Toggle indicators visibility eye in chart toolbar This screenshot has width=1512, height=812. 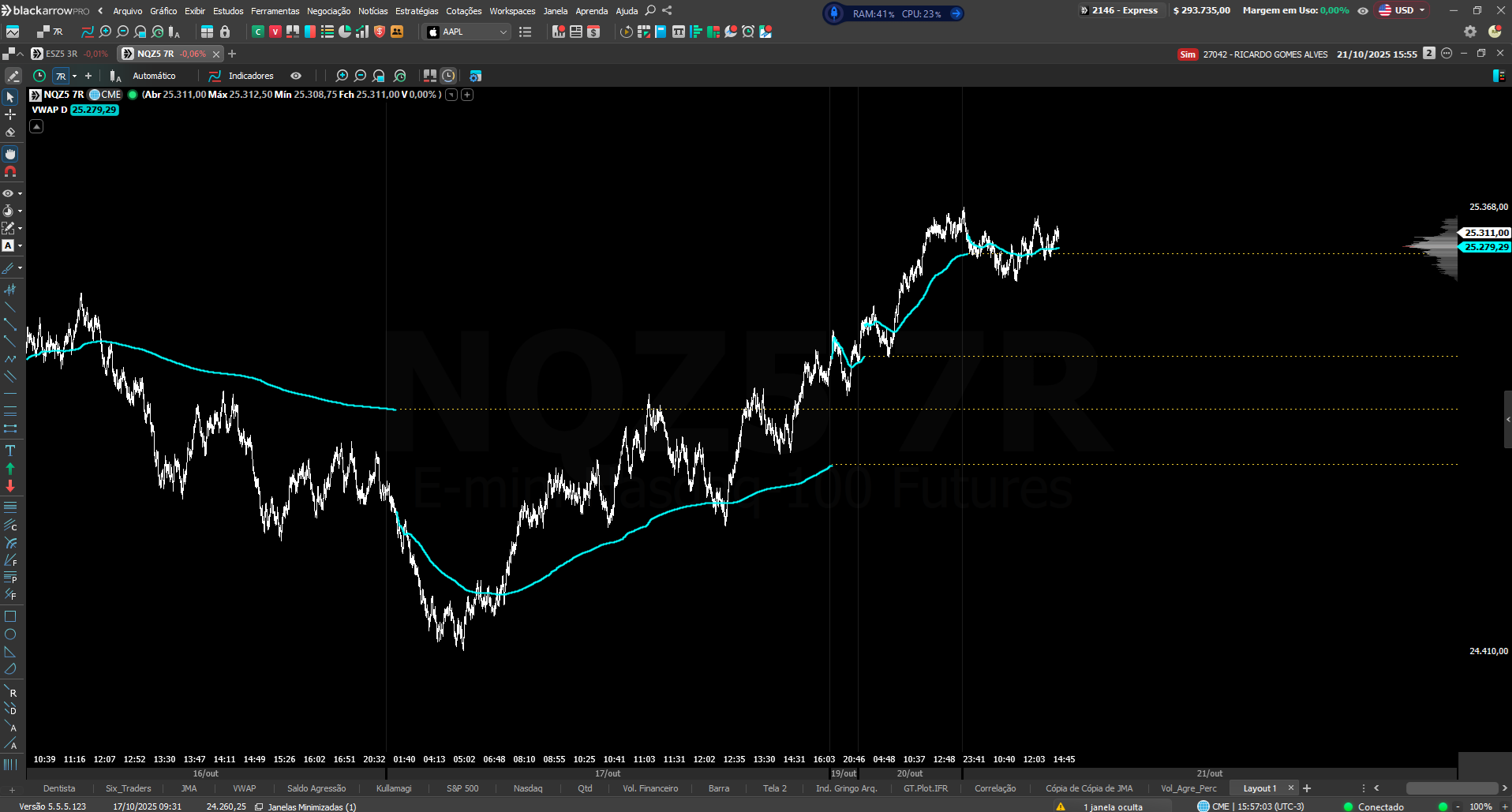(296, 76)
